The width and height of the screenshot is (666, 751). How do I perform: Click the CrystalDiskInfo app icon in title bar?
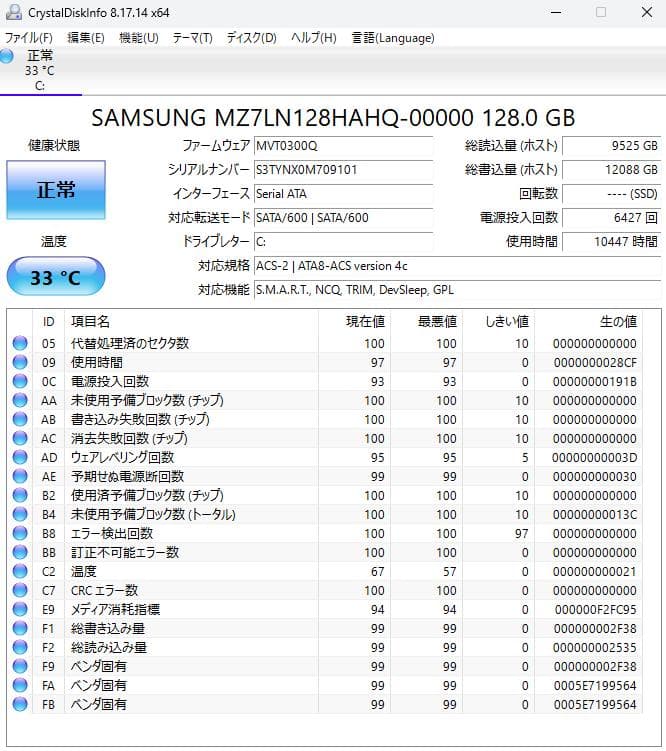(13, 12)
